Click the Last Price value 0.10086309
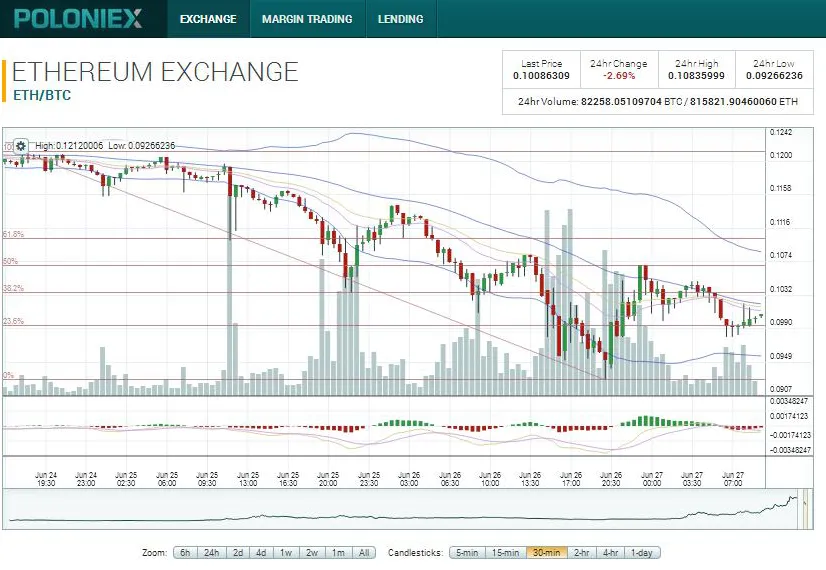 tap(541, 76)
